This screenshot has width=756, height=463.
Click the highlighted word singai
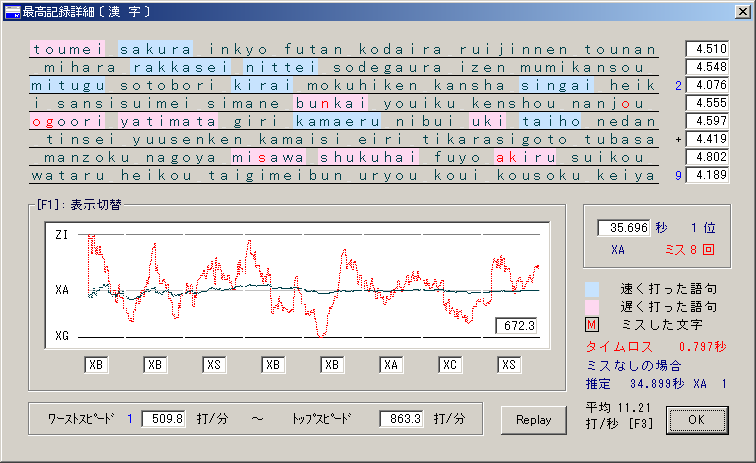pyautogui.click(x=555, y=85)
